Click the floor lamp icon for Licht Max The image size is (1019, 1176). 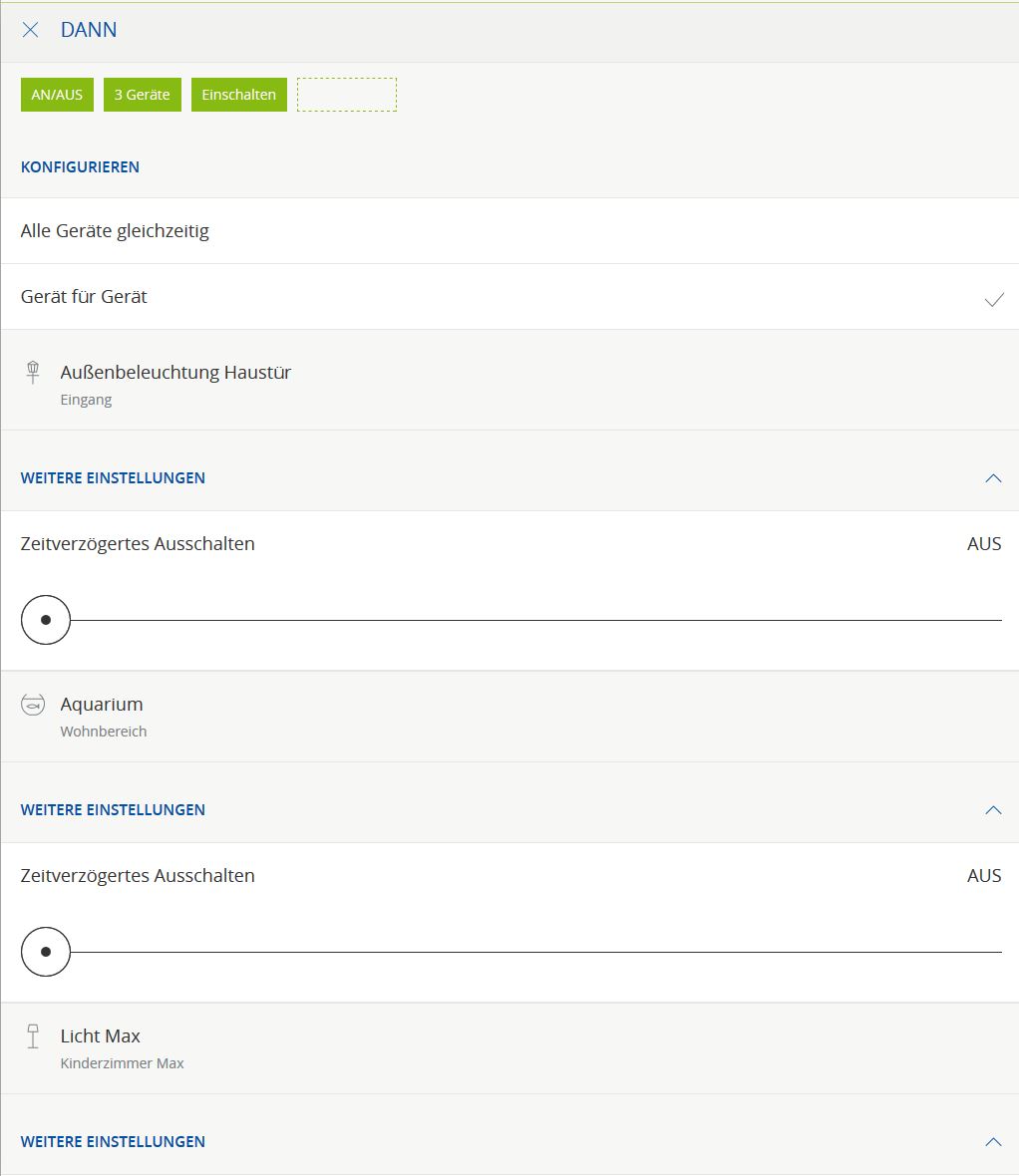33,1036
